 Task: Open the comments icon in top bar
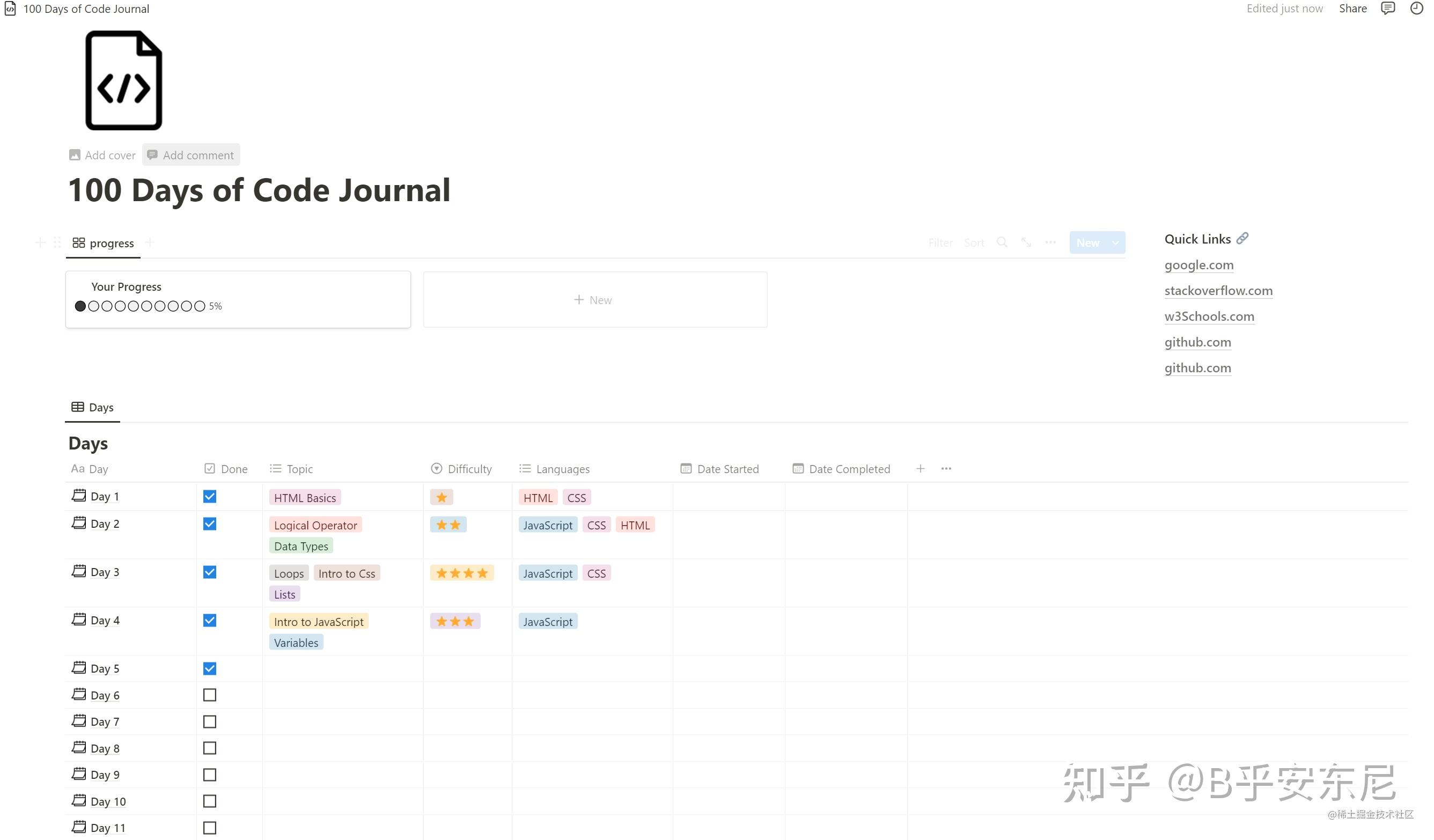tap(1387, 9)
